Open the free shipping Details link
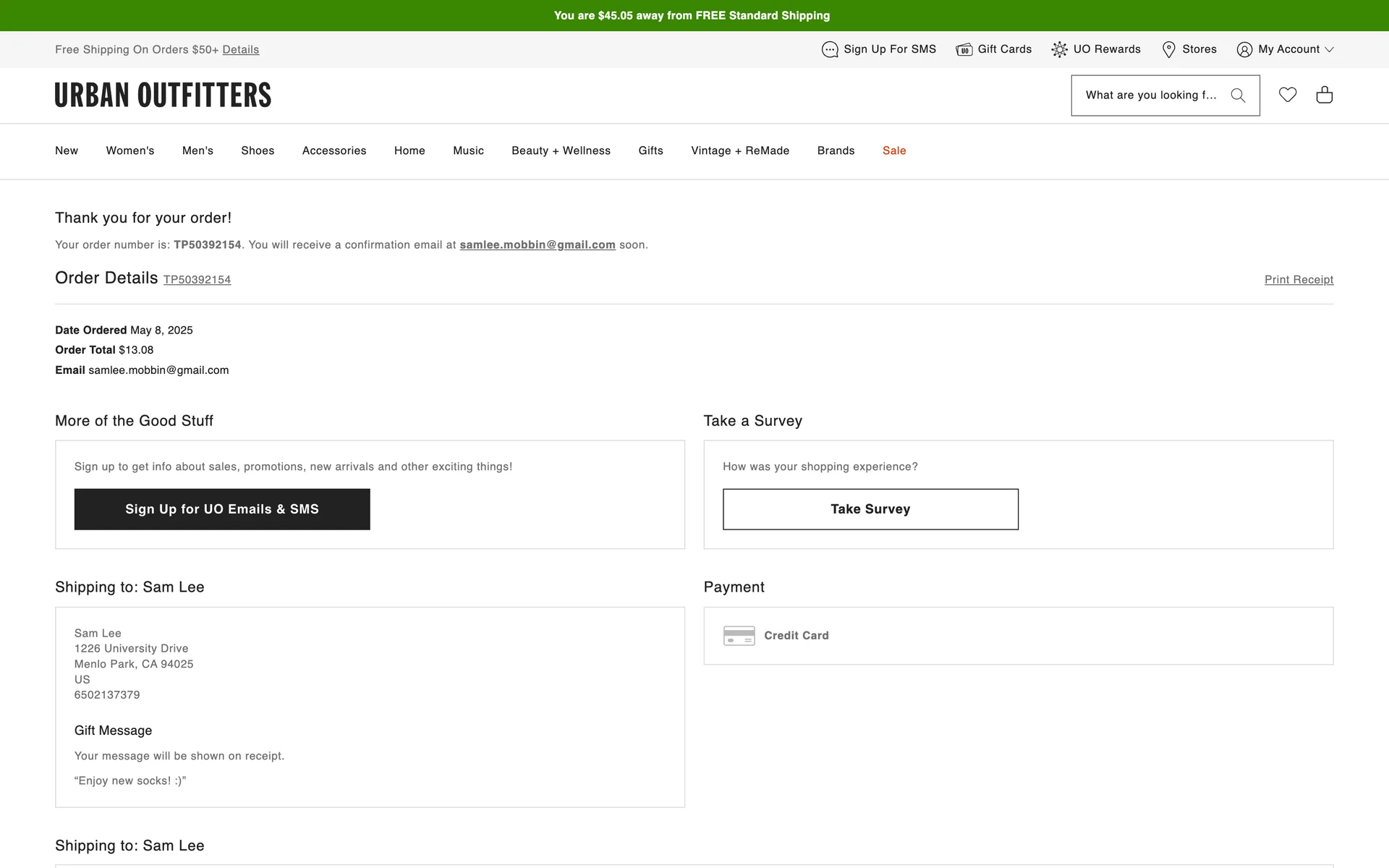The image size is (1389, 868). click(240, 50)
